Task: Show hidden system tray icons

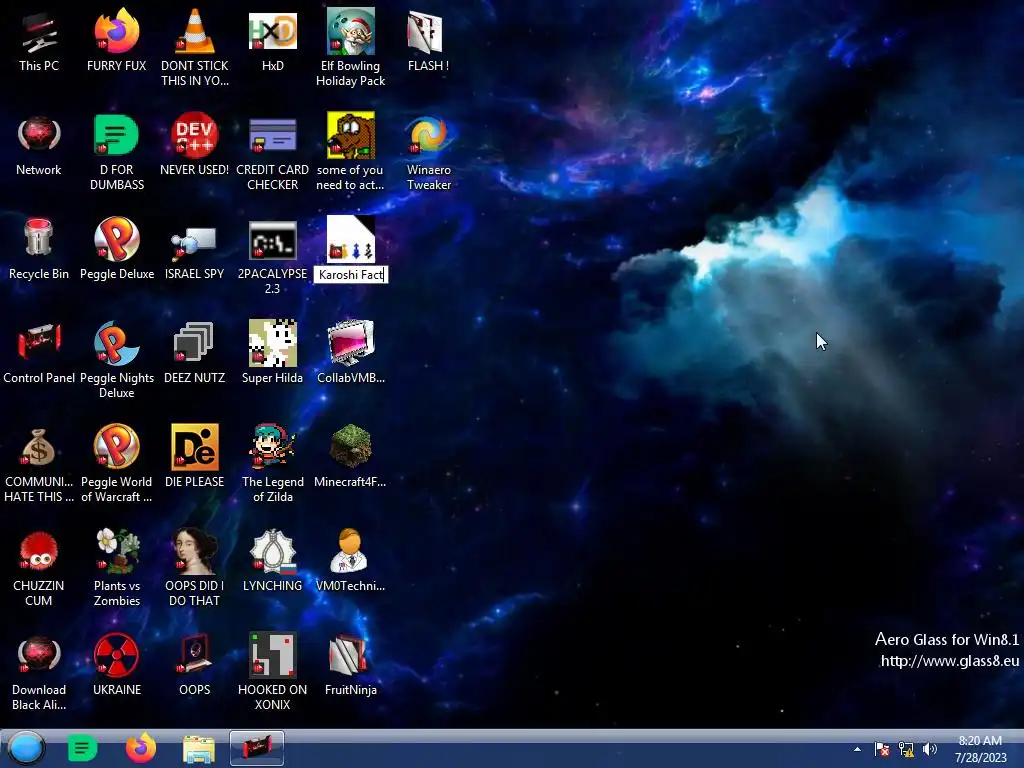Action: [857, 749]
